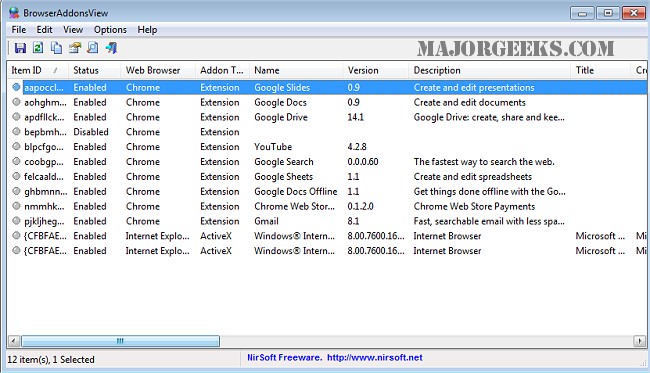Image resolution: width=650 pixels, height=373 pixels.
Task: Select the Google Docs Offline name cell
Action: [x=296, y=191]
